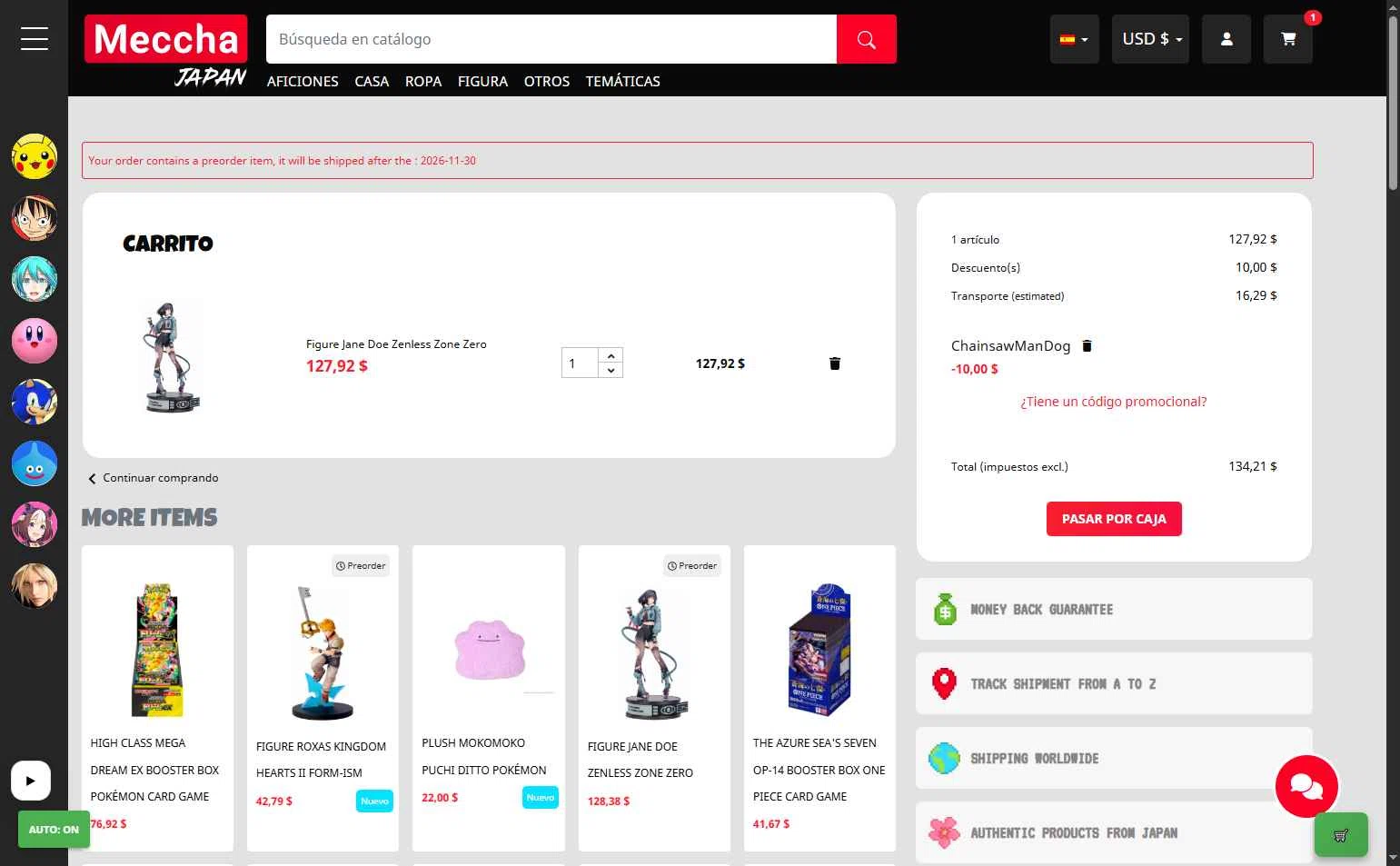Click the green floating cart button
Screen dimensions: 1400x866
tap(1341, 834)
